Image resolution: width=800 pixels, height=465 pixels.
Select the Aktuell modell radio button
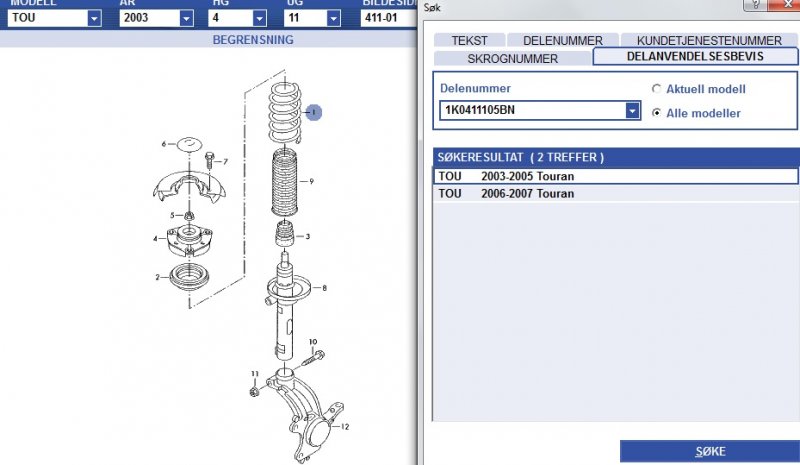657,89
